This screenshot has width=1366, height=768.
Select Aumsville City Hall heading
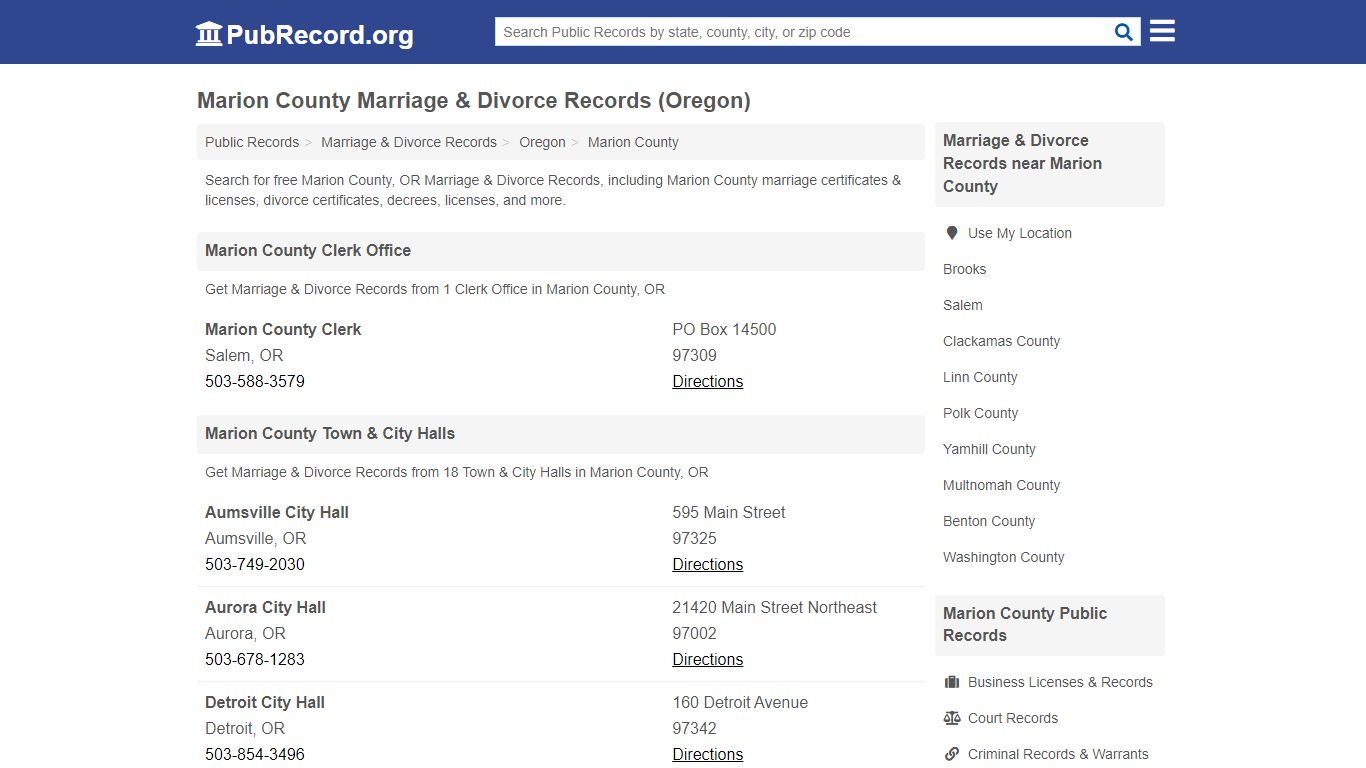pos(277,512)
